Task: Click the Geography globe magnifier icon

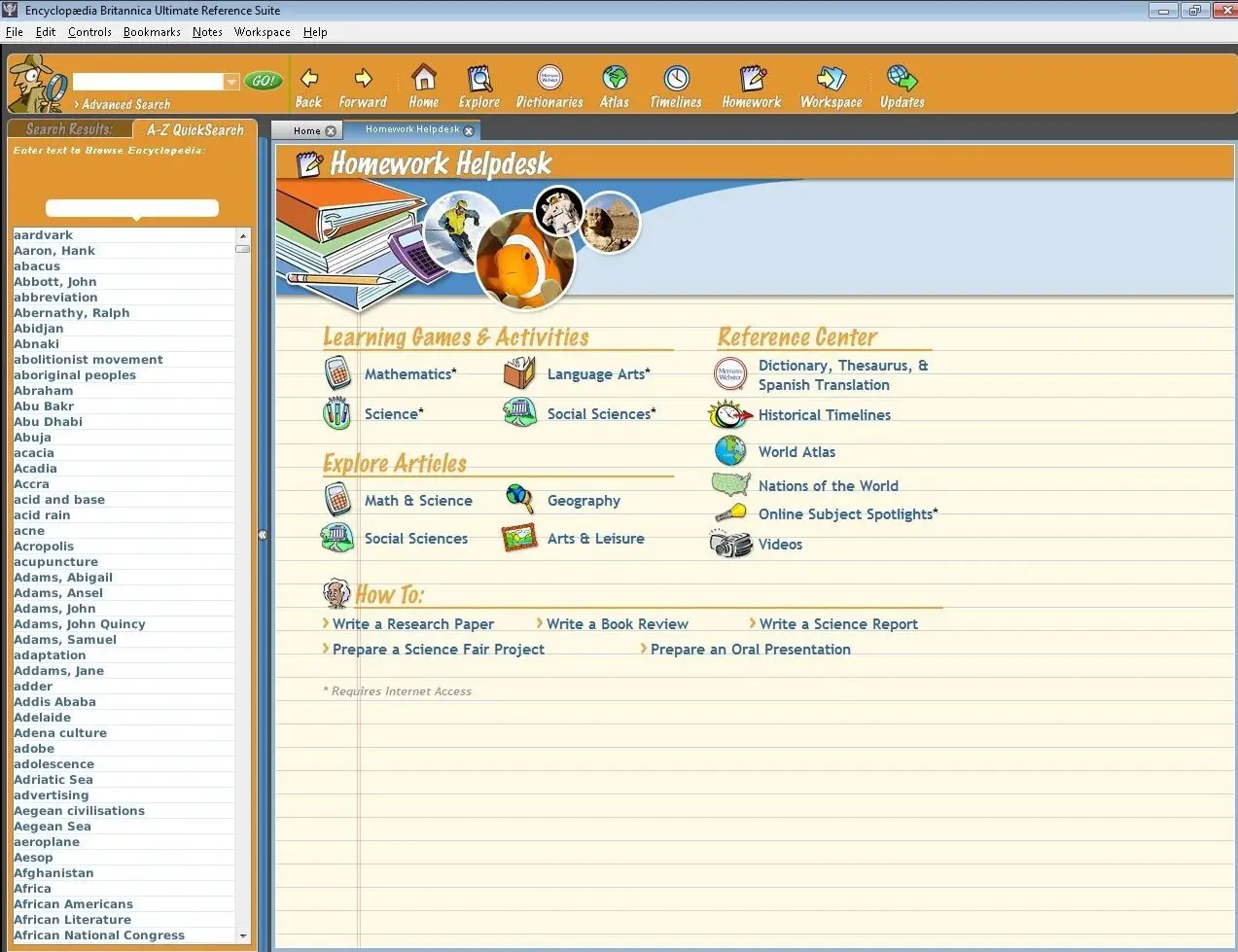Action: (520, 499)
